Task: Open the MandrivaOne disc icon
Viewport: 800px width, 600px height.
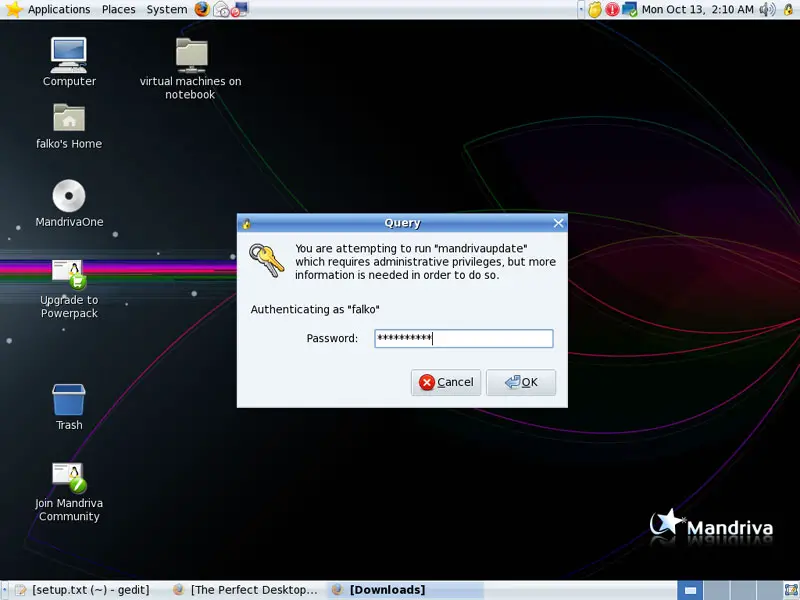Action: [69, 203]
